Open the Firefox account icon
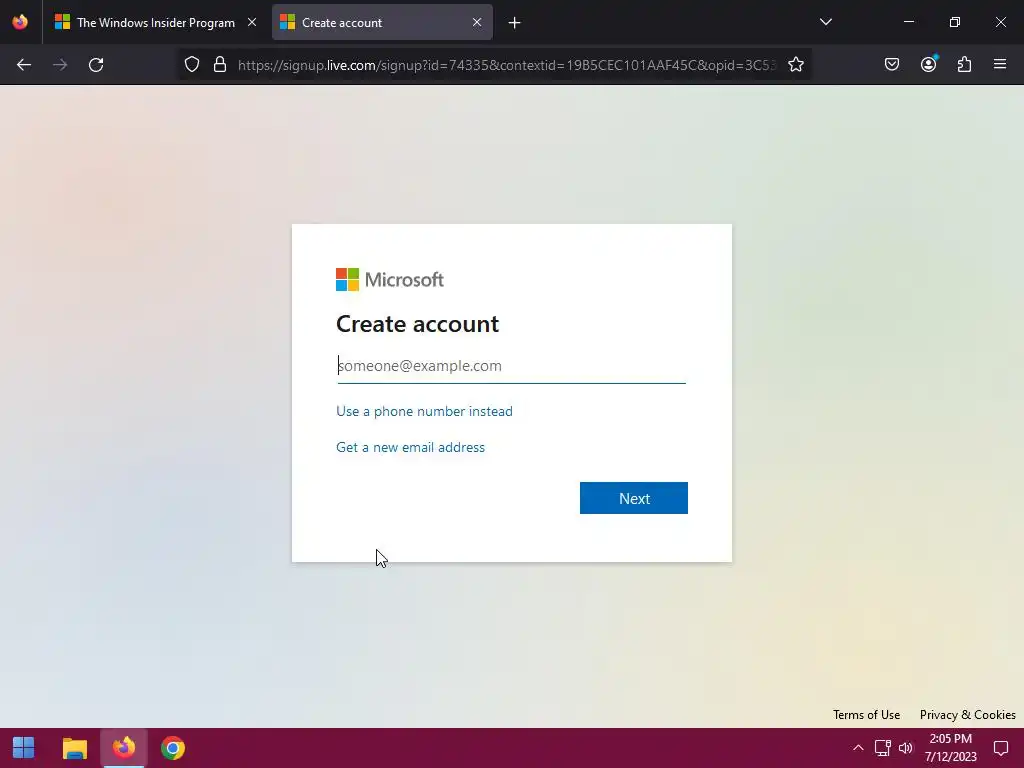This screenshot has width=1024, height=768. 928,64
